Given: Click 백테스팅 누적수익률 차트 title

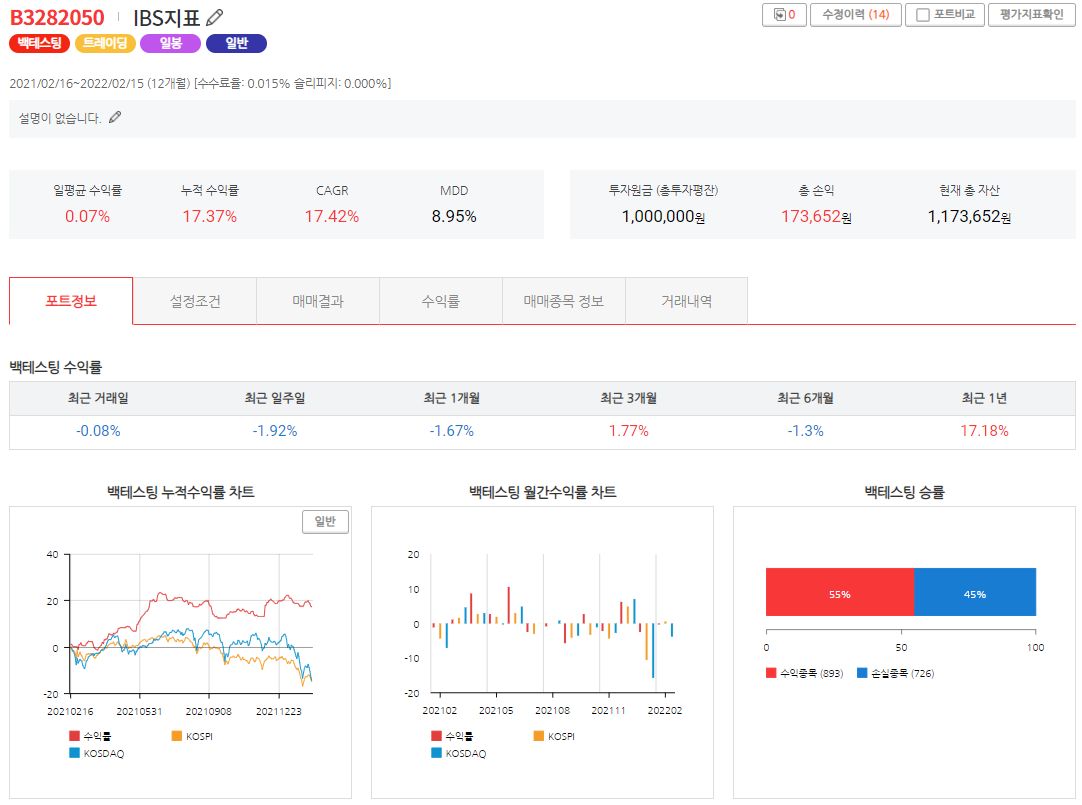Looking at the screenshot, I should 181,492.
